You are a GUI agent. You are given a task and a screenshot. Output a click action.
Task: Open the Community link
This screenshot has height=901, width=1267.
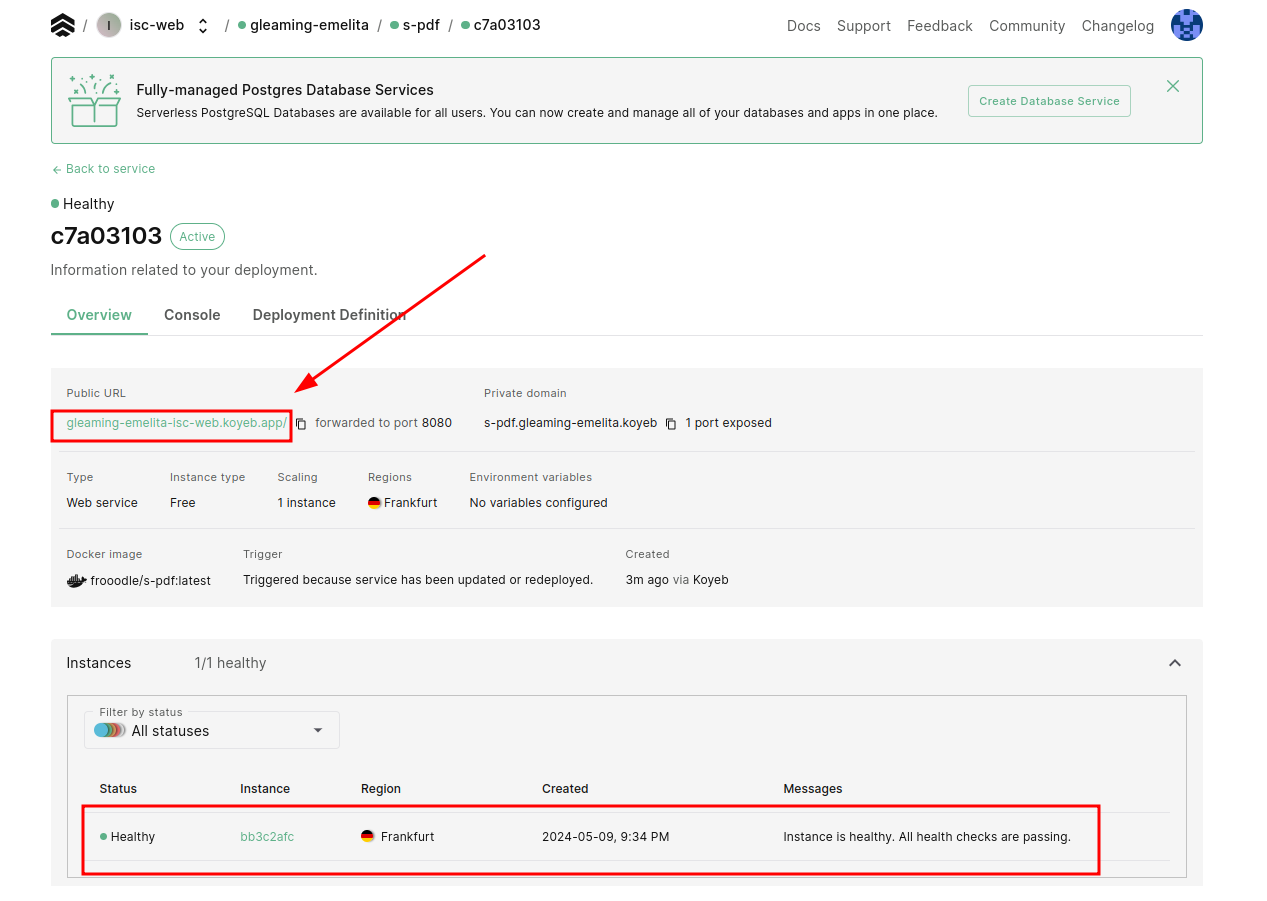point(1027,26)
